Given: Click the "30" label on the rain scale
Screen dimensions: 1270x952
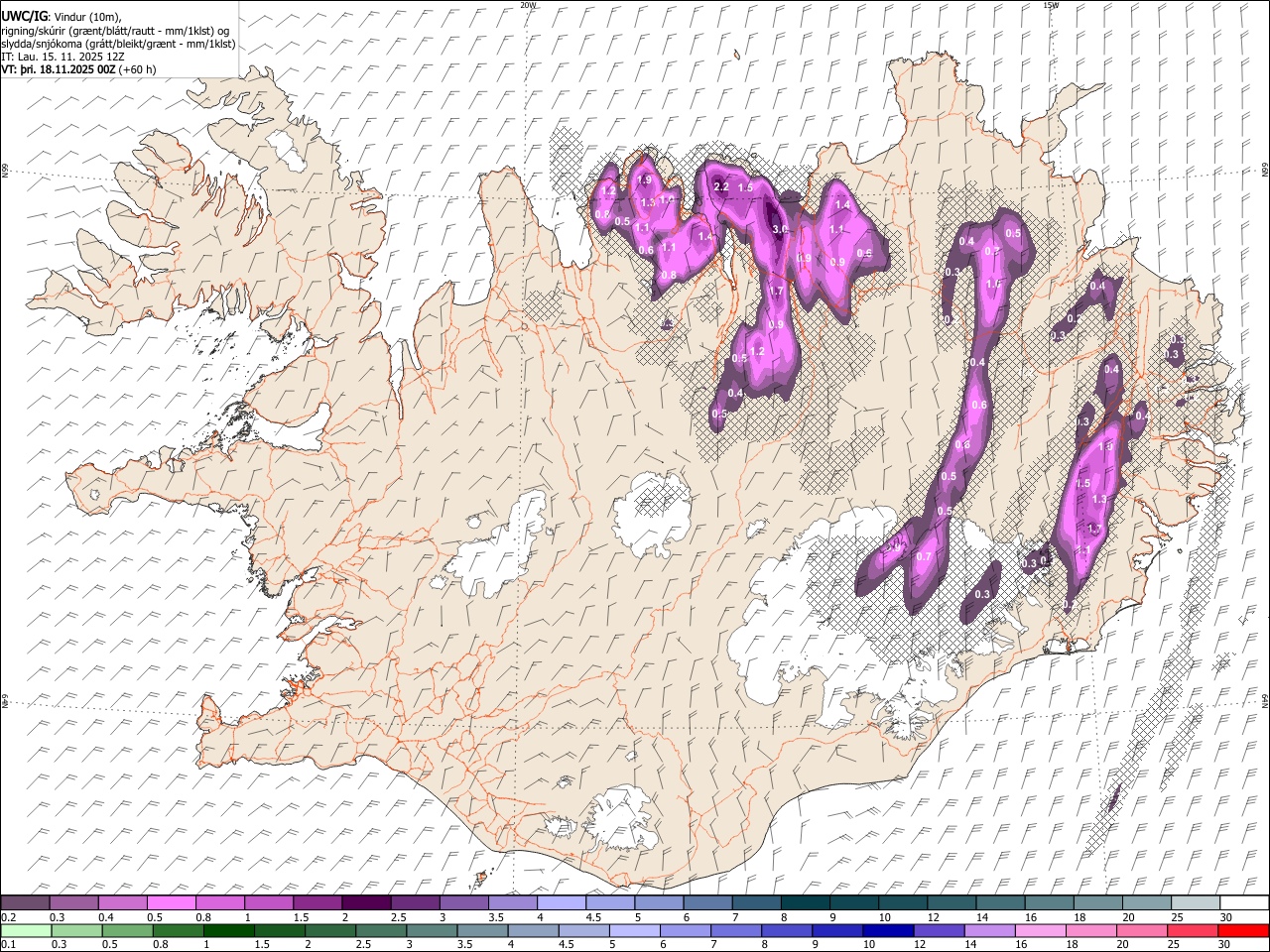Looking at the screenshot, I should tap(1225, 945).
